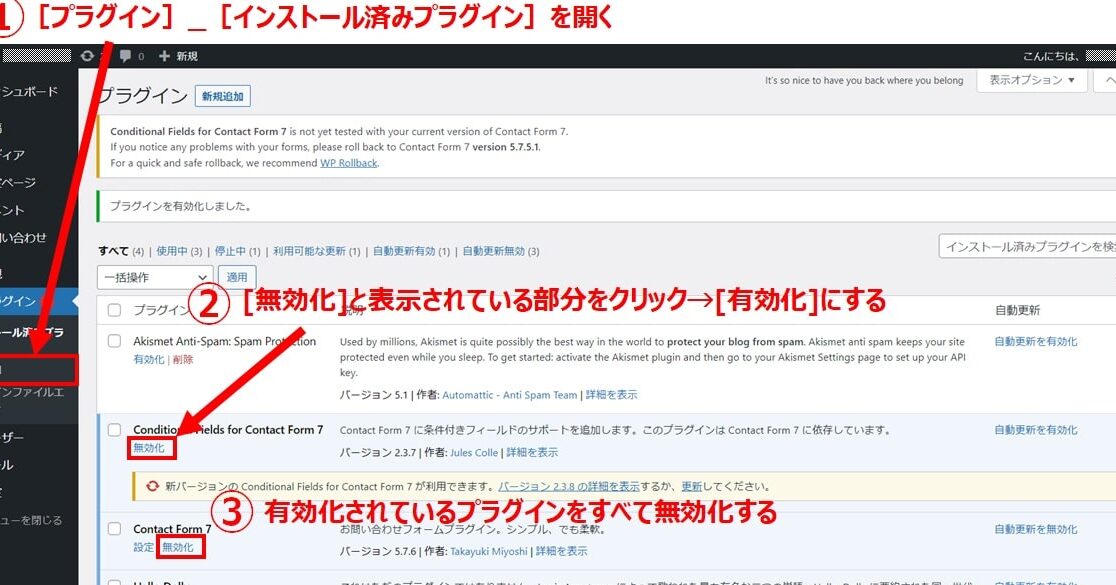Open comments bubble icon in admin bar

point(126,56)
